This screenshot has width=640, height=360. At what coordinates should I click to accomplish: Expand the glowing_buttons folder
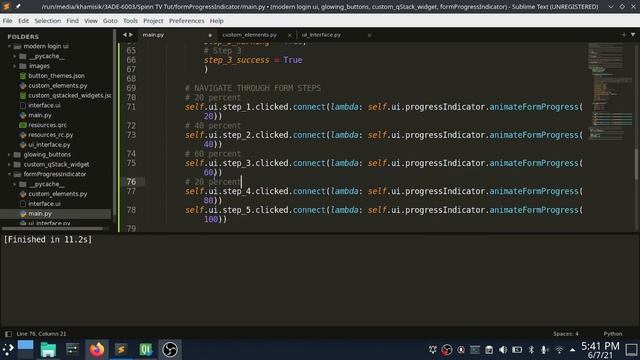coord(9,155)
